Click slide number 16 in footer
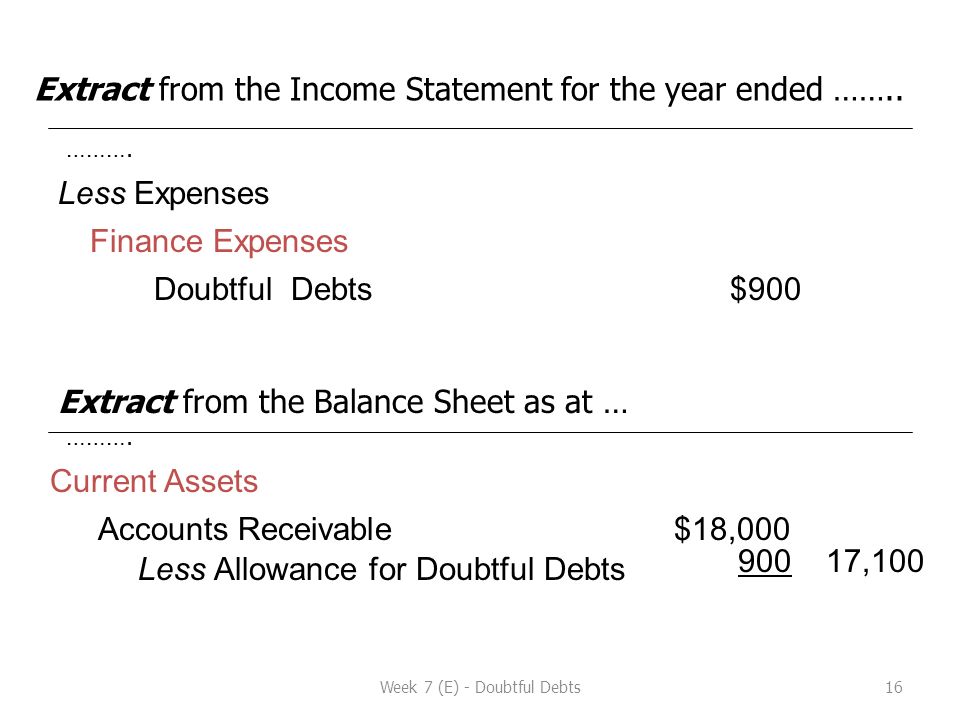 point(894,688)
